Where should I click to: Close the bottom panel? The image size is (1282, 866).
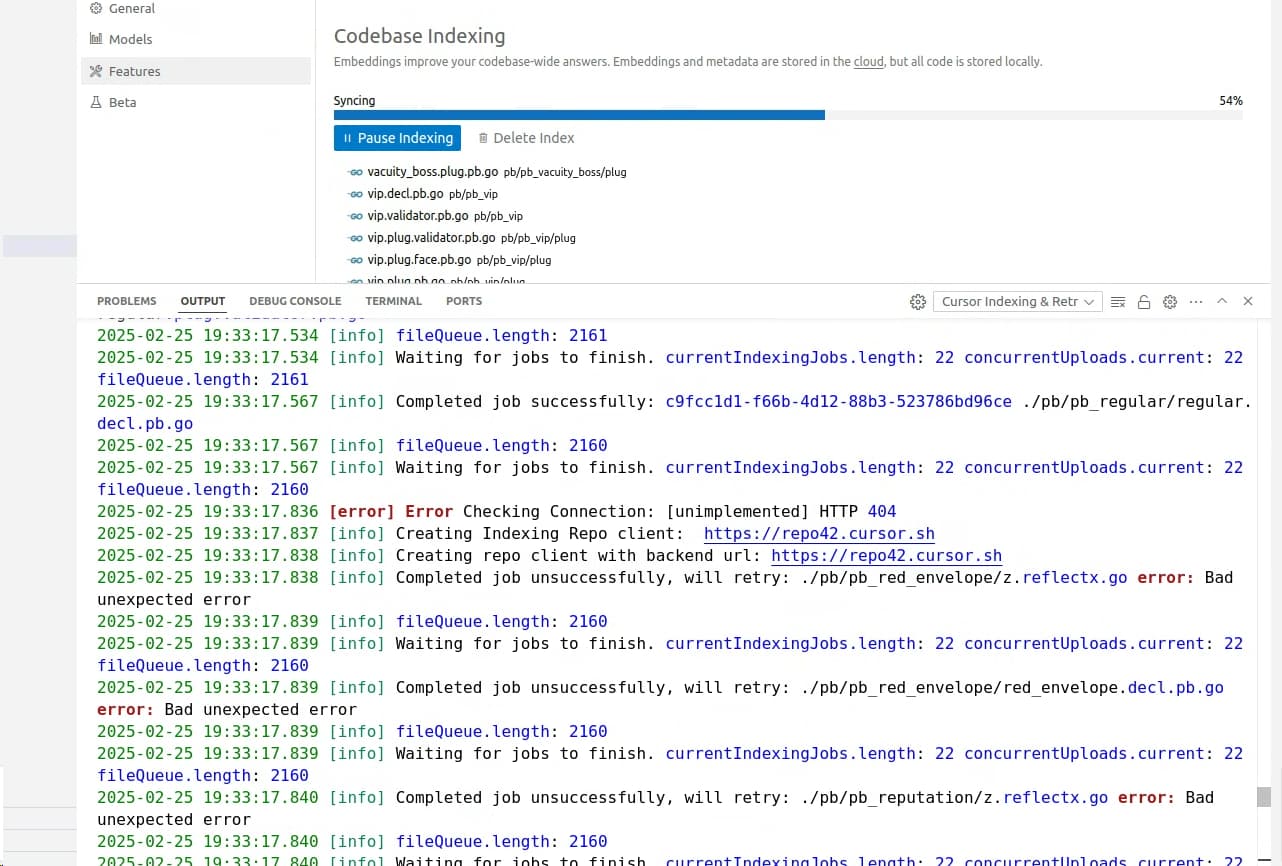coord(1248,301)
